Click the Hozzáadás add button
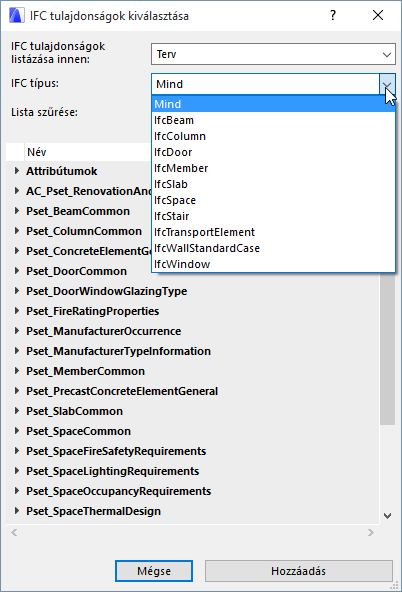402x592 pixels. 299,571
